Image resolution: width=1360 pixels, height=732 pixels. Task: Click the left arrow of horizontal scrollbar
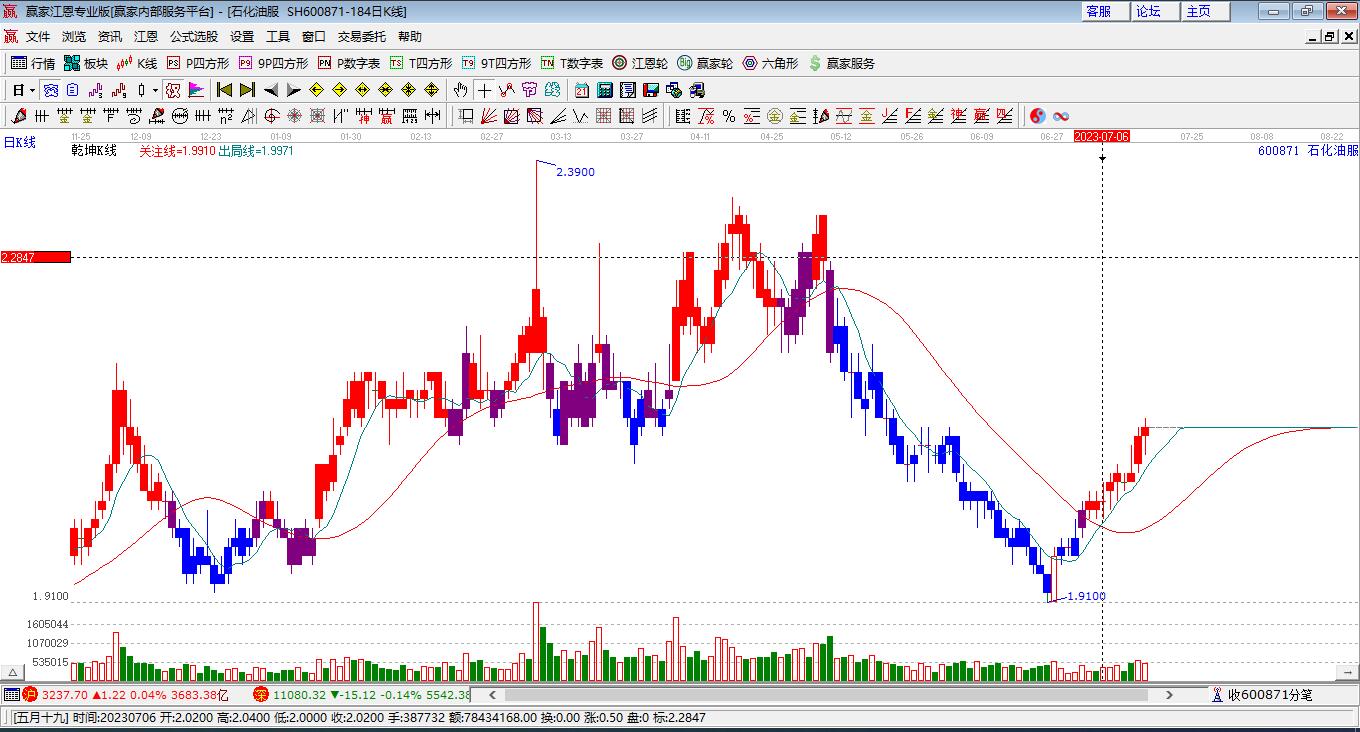[492, 695]
